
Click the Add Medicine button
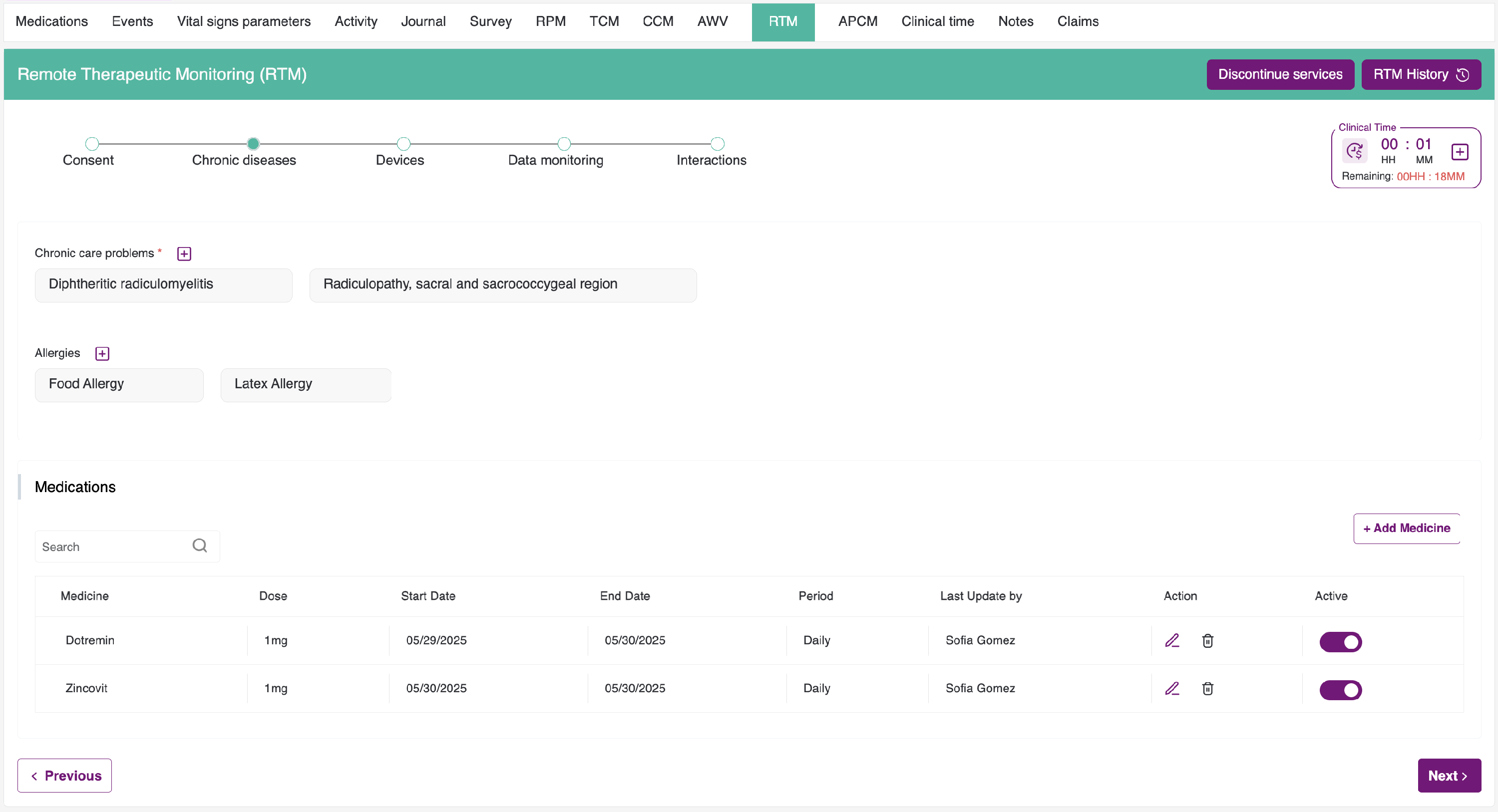(x=1406, y=528)
